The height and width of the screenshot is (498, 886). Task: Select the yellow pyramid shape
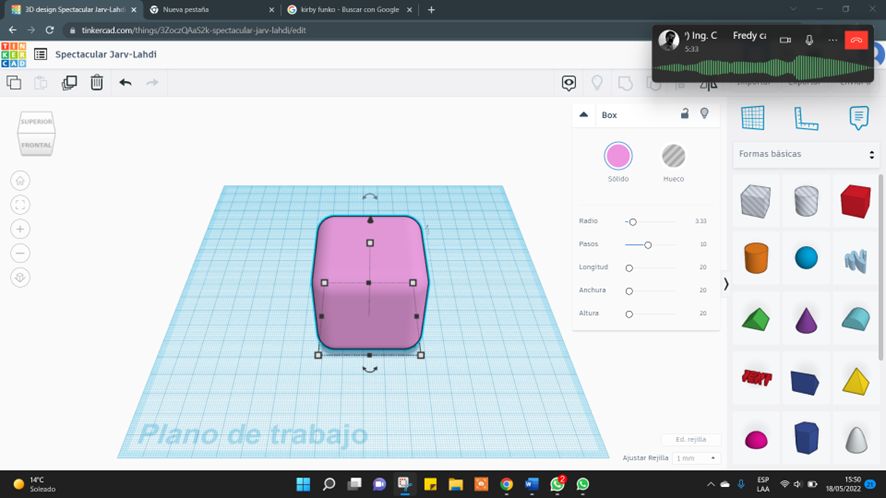coord(855,381)
